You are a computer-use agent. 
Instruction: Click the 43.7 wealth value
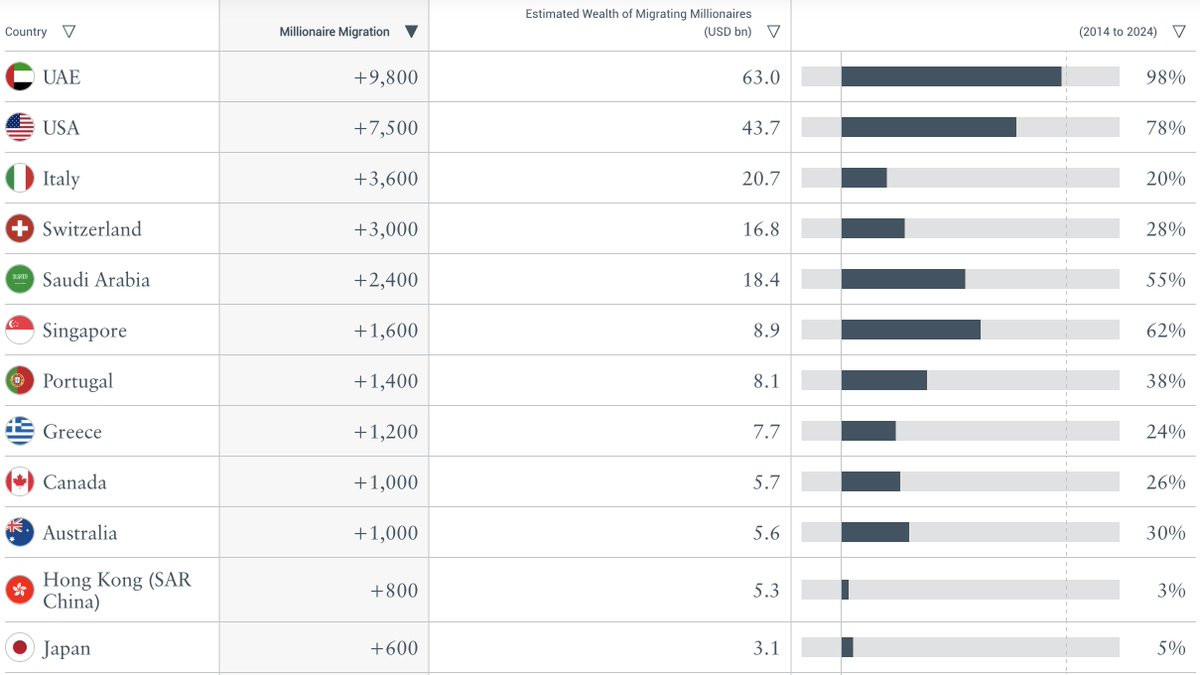point(761,128)
